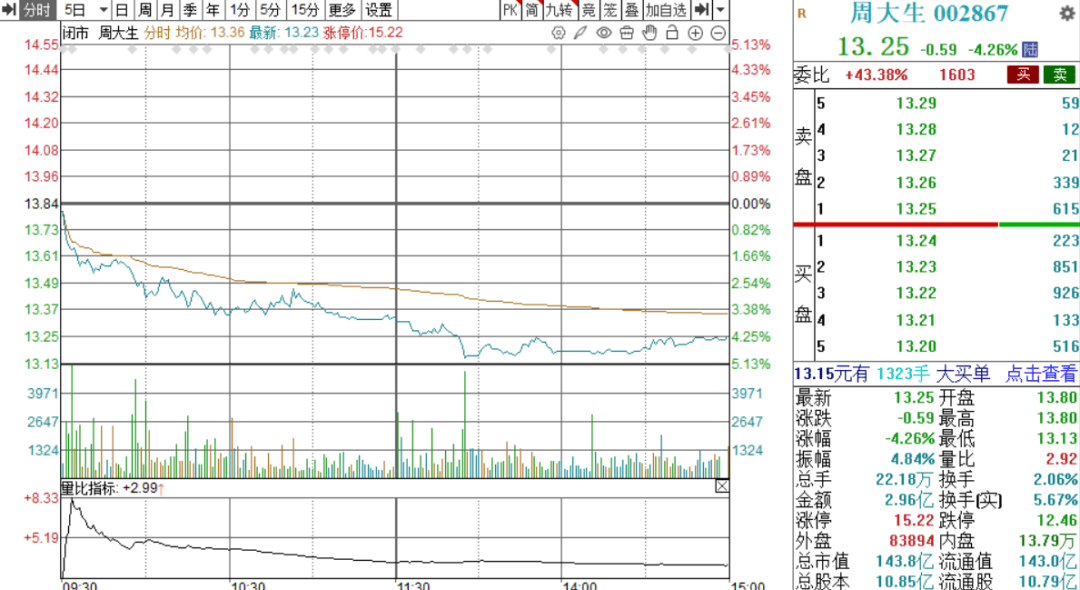Image resolution: width=1080 pixels, height=590 pixels.
Task: Open the gear settings icon above the chart
Action: (559, 33)
